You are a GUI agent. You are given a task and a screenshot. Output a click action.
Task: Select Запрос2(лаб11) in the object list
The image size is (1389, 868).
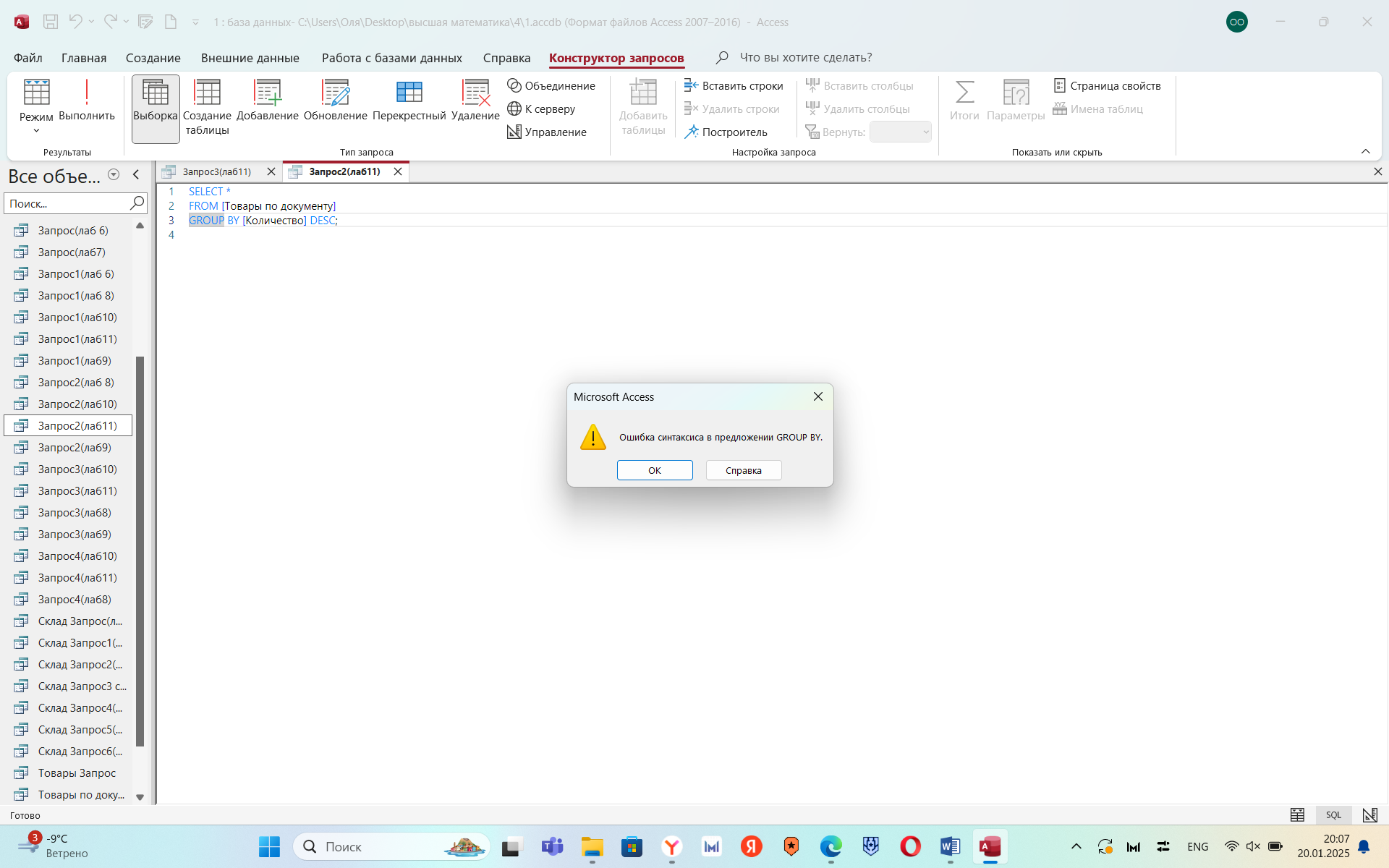tap(68, 425)
